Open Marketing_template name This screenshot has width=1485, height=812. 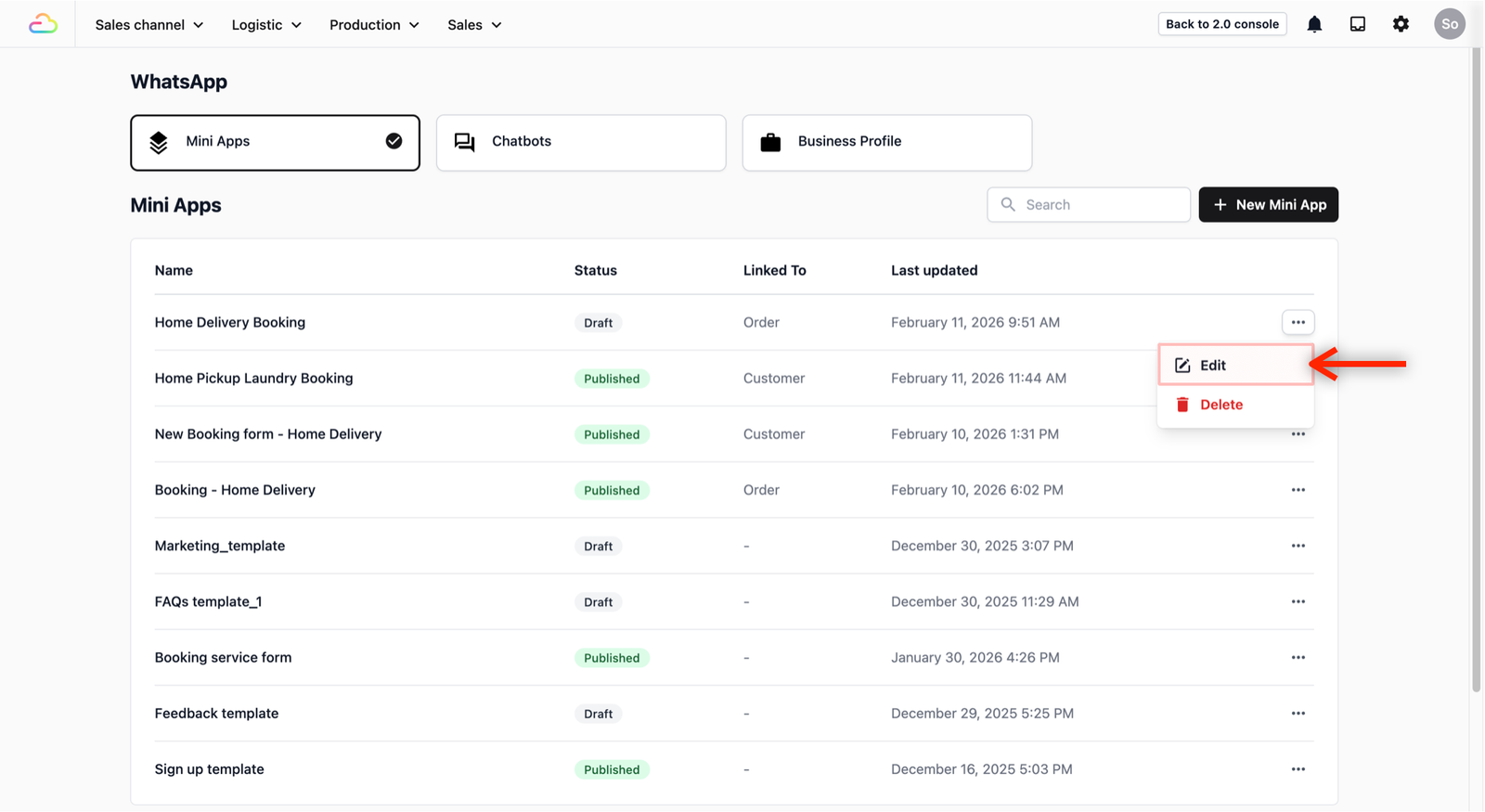click(x=220, y=546)
